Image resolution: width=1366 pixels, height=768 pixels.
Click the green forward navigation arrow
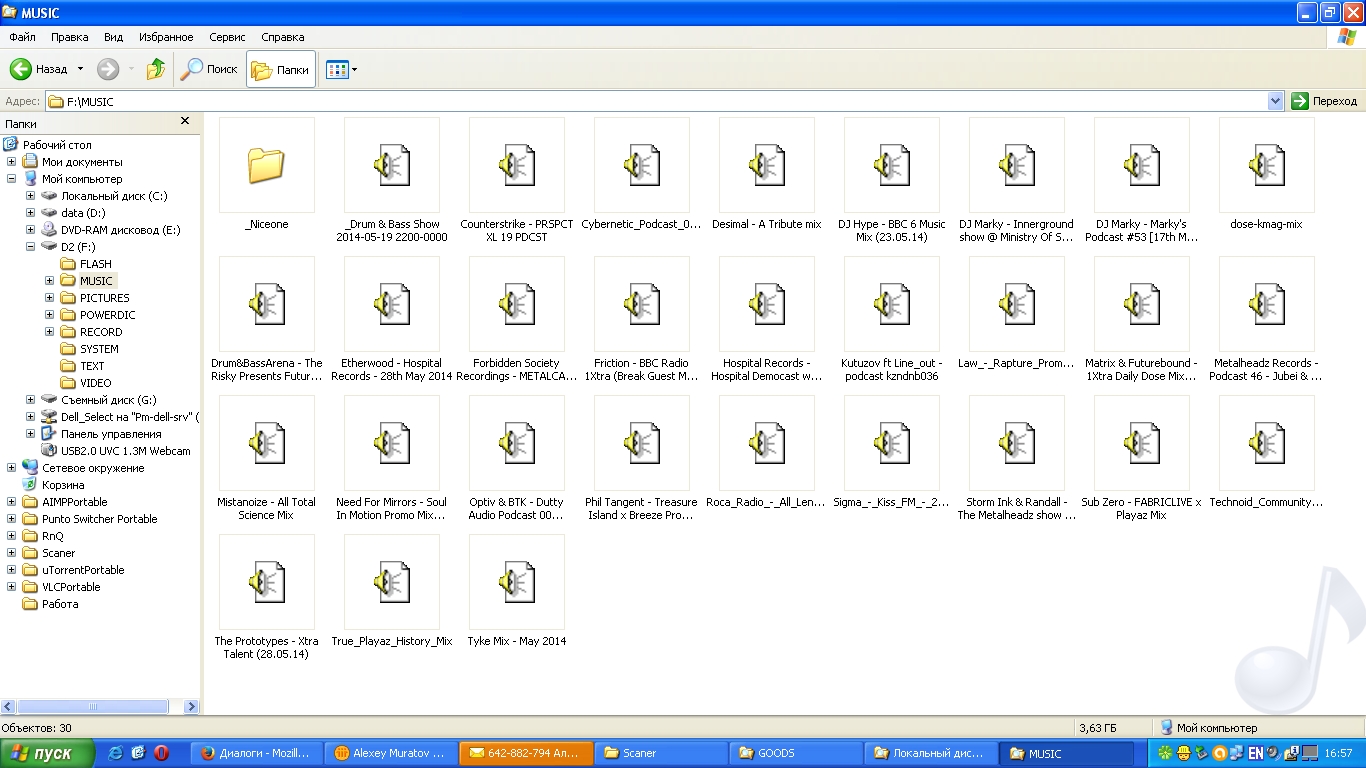(108, 69)
